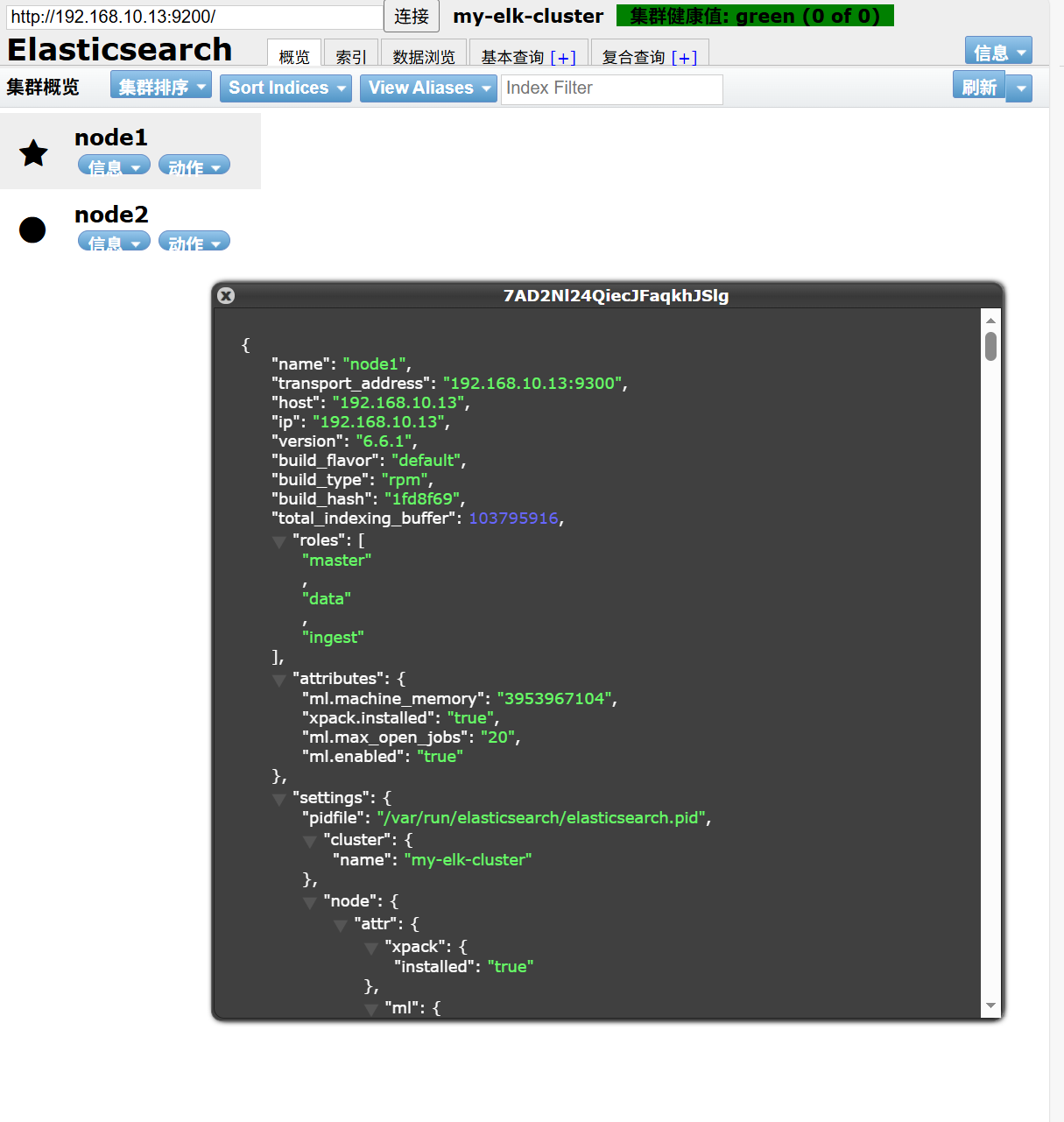This screenshot has width=1064, height=1122.
Task: Click the "master" role value
Action: [337, 560]
